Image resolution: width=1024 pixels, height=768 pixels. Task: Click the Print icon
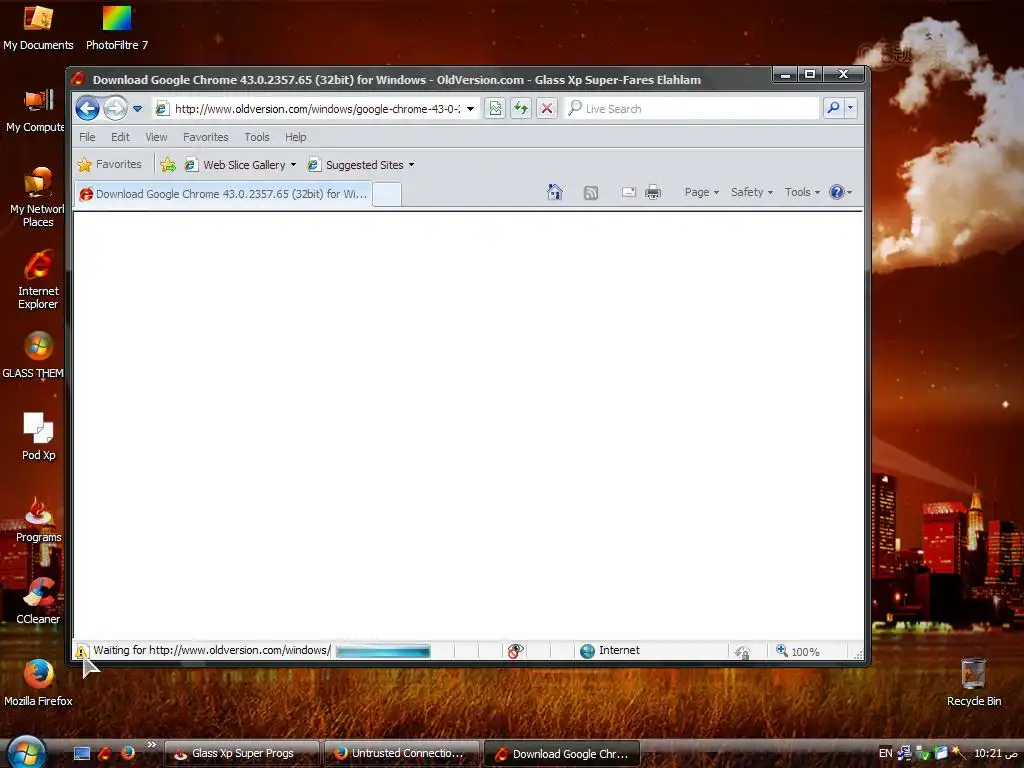653,192
